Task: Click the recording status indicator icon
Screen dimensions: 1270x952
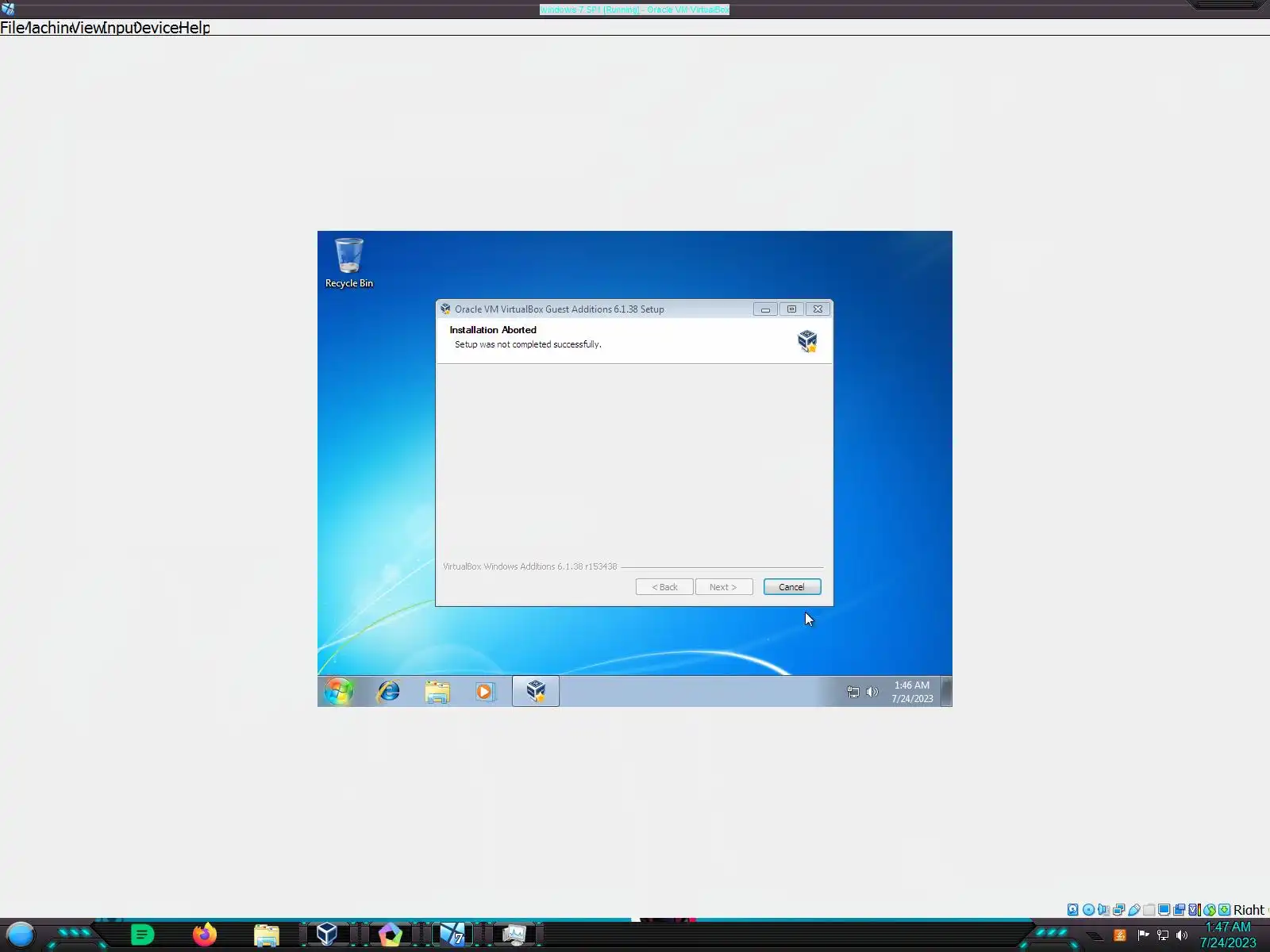Action: (x=1179, y=910)
